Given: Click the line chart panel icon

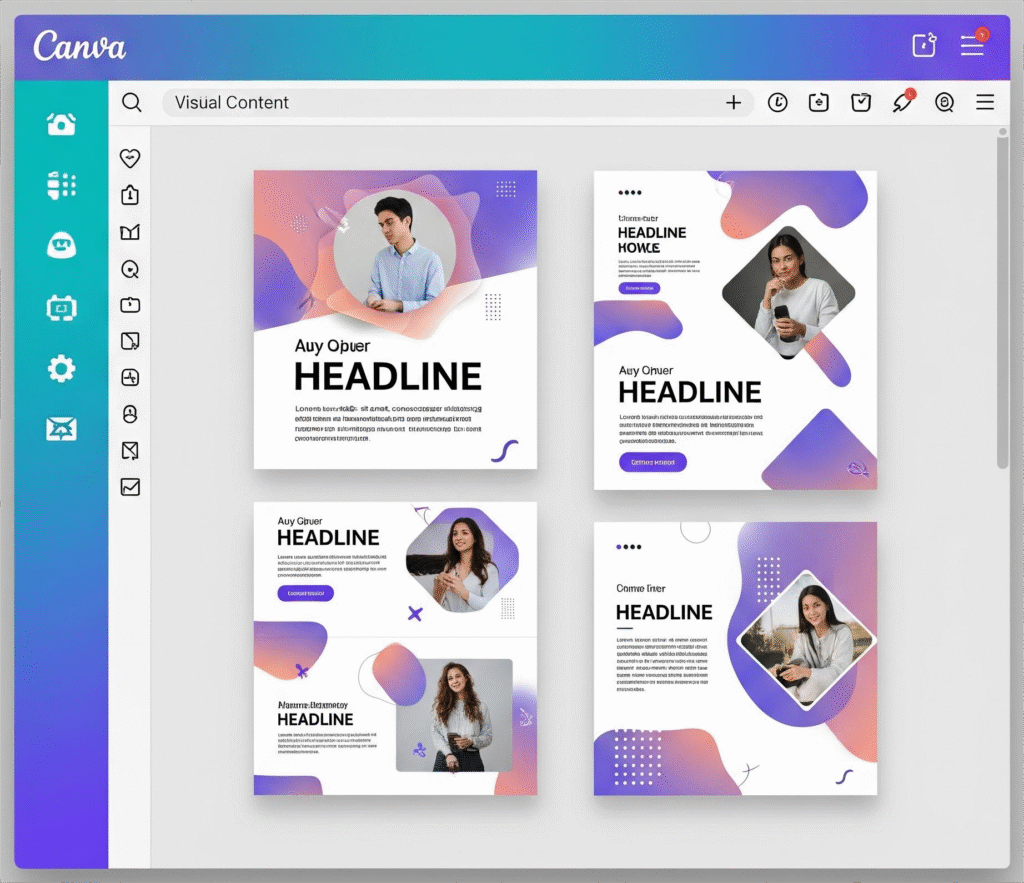Looking at the screenshot, I should [x=130, y=487].
